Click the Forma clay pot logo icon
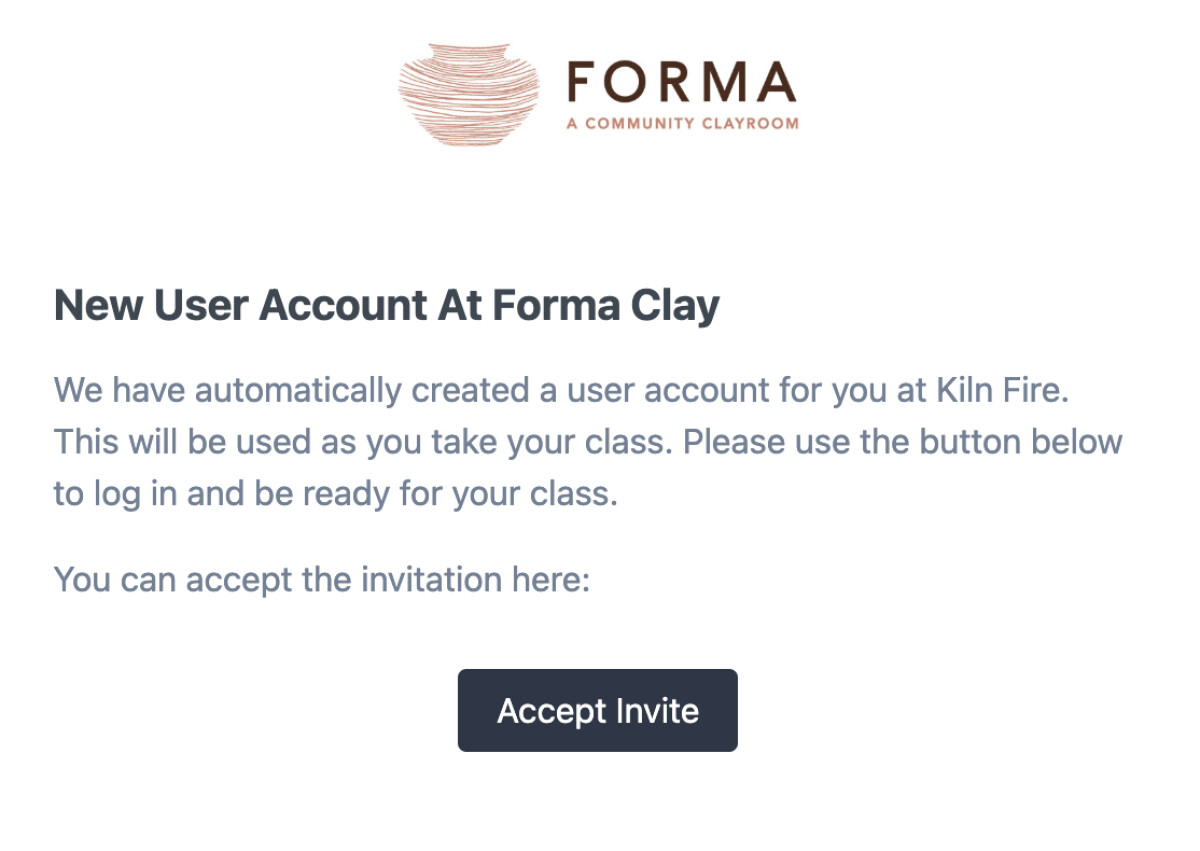The height and width of the screenshot is (851, 1200). pos(469,94)
